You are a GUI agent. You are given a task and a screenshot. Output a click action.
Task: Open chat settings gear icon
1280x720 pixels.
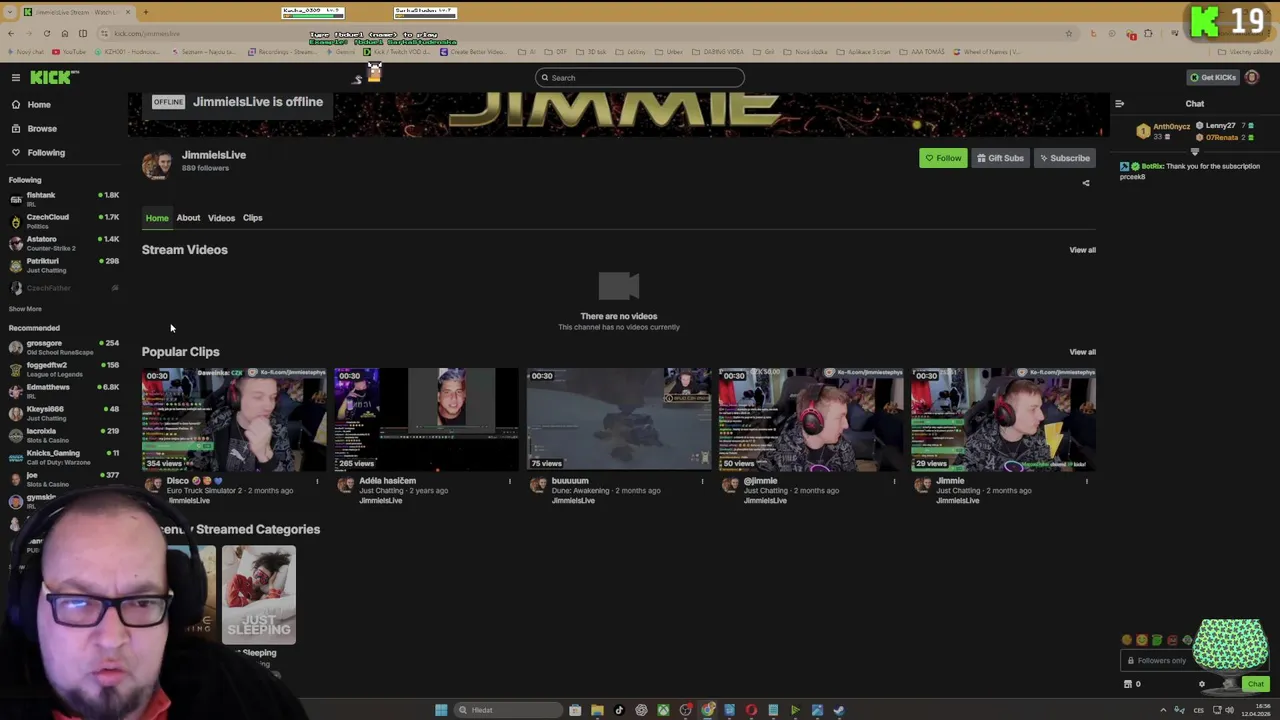tap(1202, 684)
